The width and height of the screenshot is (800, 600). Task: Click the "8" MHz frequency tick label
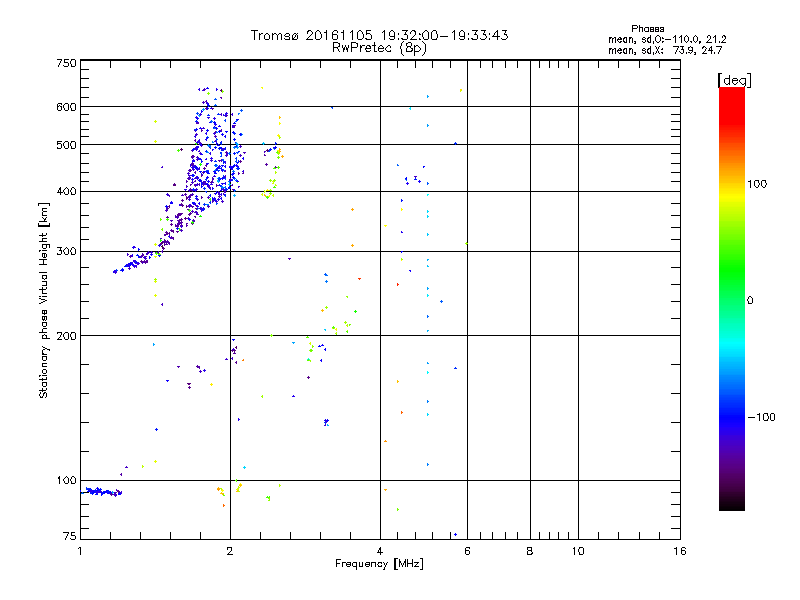click(530, 551)
